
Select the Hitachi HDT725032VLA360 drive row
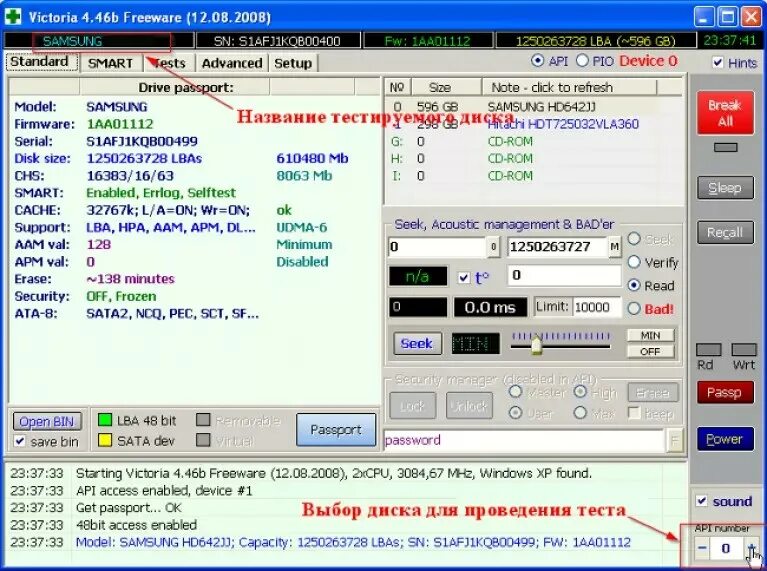pyautogui.click(x=533, y=124)
